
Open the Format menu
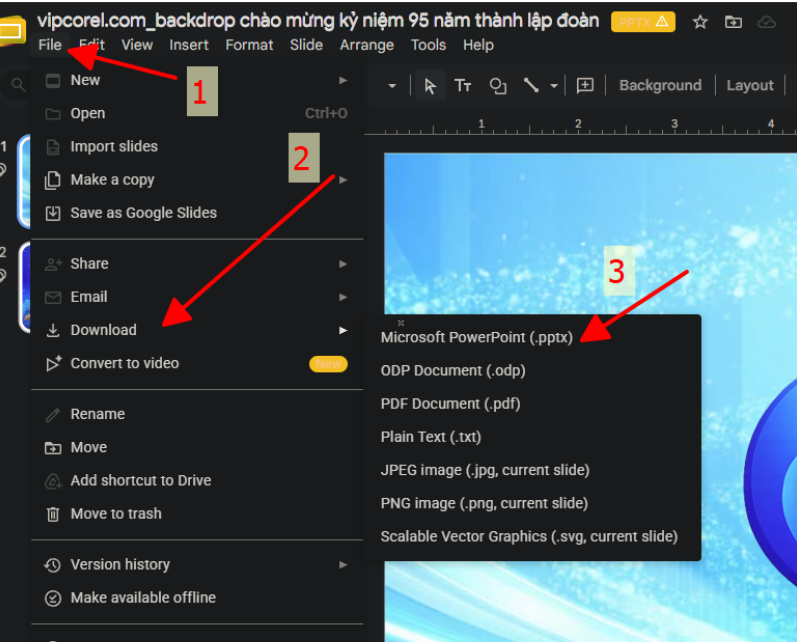(x=249, y=45)
